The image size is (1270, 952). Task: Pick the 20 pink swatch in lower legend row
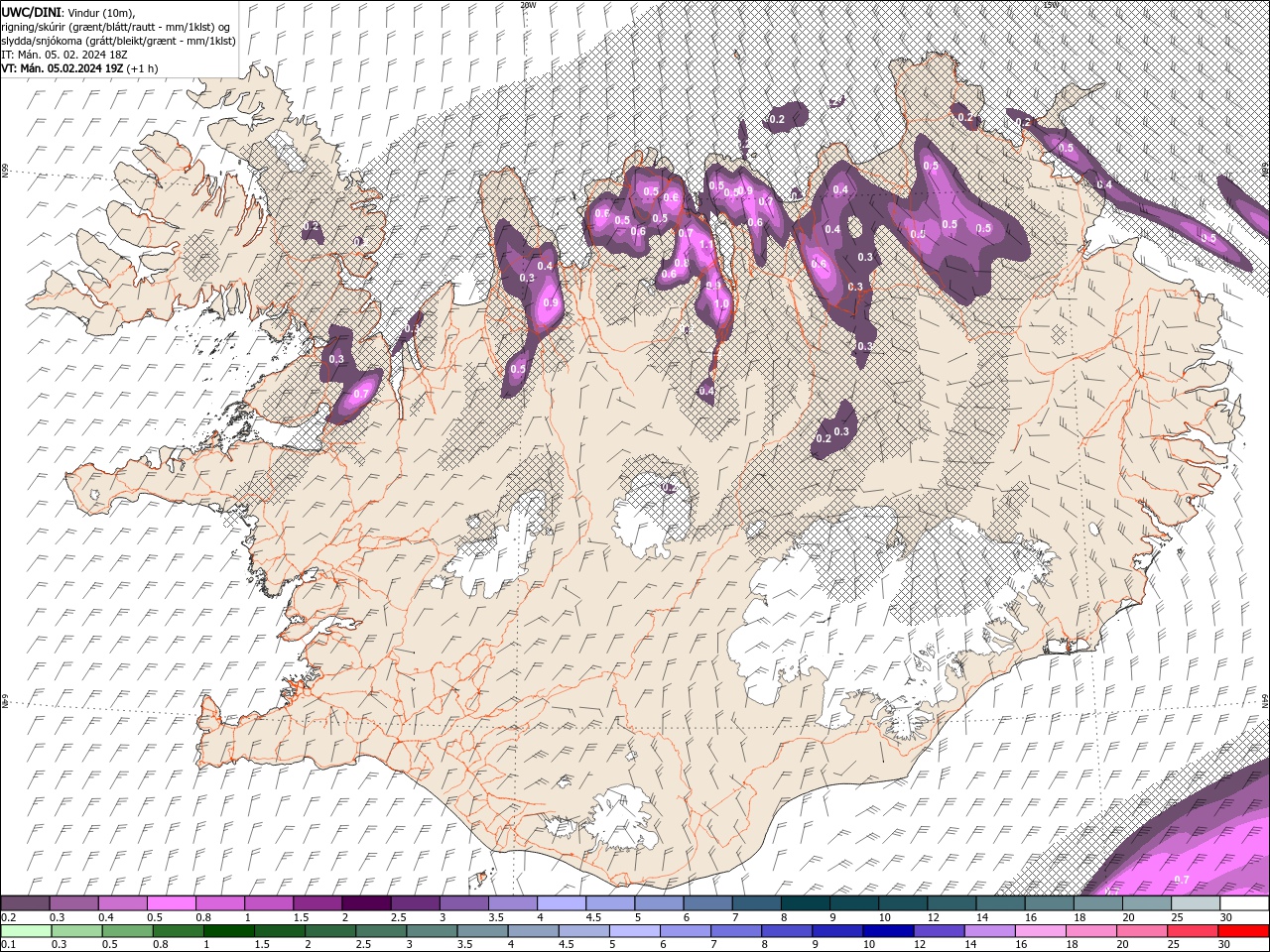[x=1143, y=931]
